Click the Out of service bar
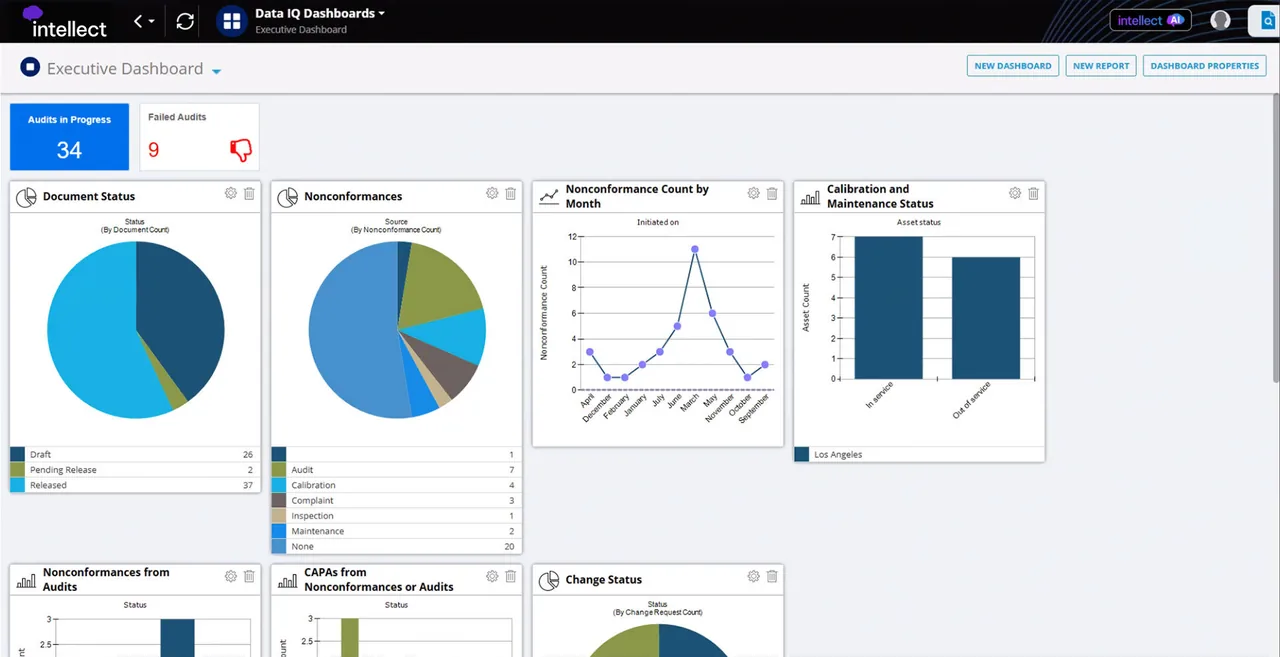Viewport: 1280px width, 657px height. click(x=986, y=318)
